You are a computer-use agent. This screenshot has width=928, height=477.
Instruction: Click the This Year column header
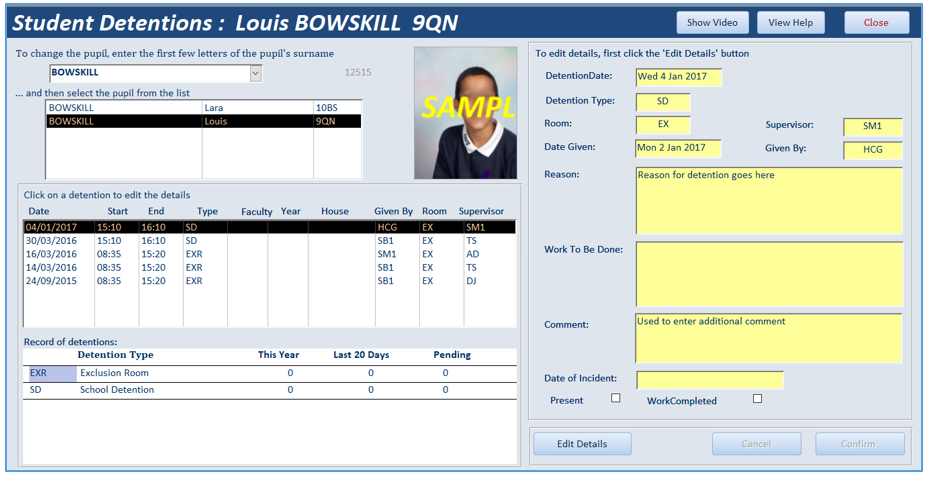(278, 355)
